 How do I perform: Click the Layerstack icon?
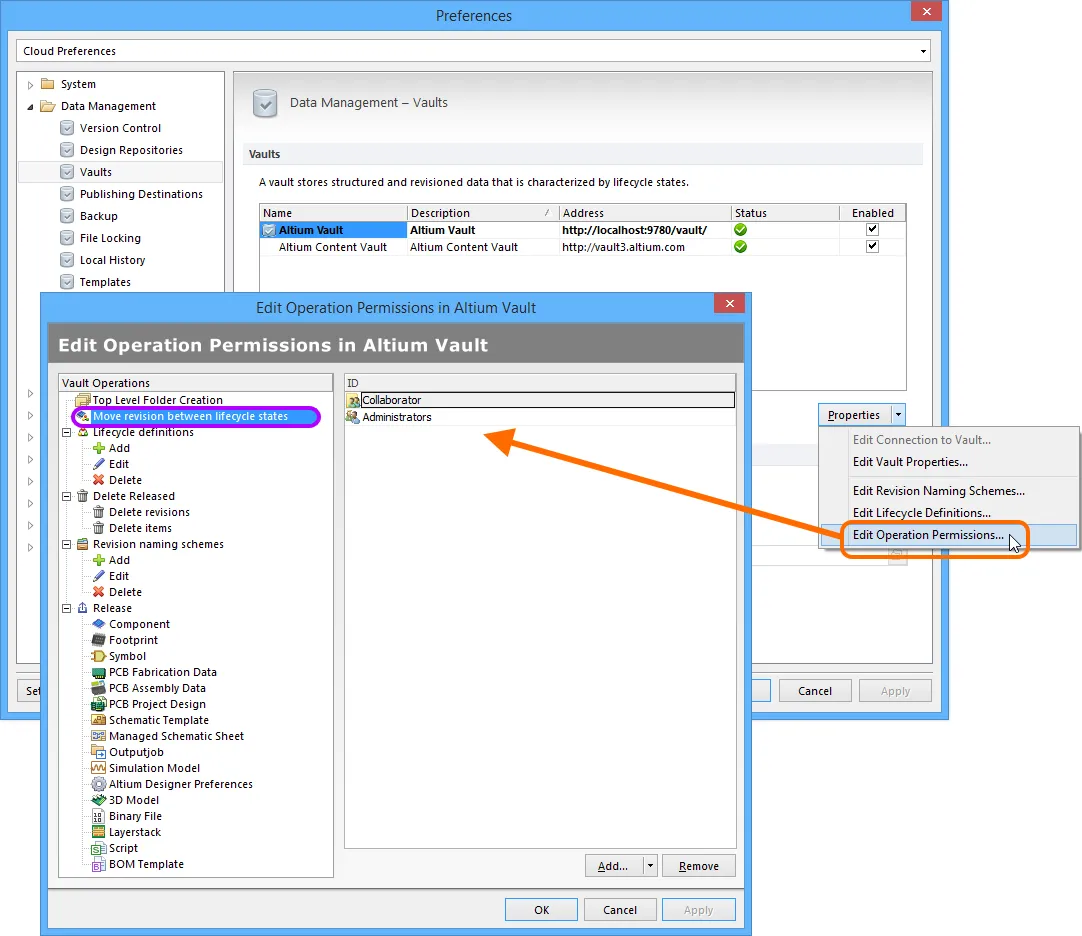click(x=99, y=832)
